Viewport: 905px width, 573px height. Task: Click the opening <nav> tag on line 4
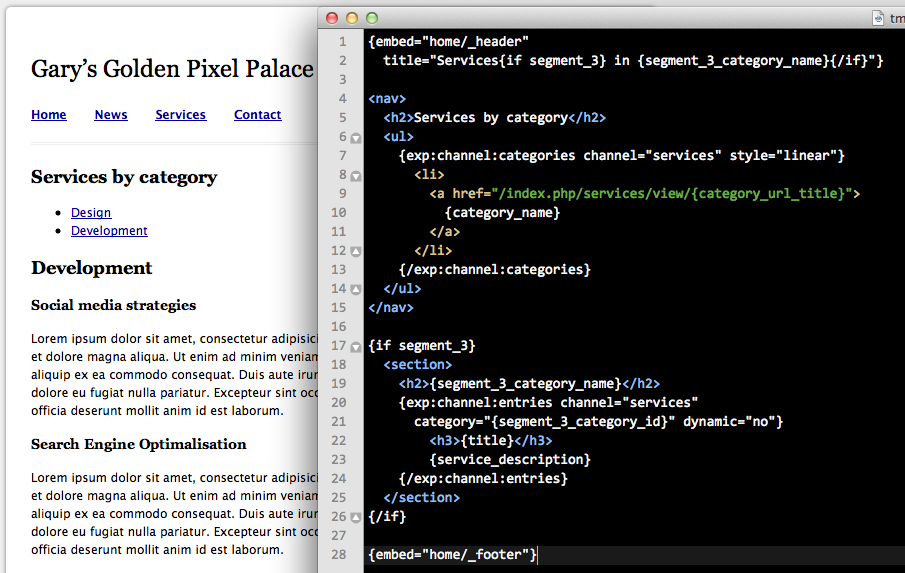387,99
